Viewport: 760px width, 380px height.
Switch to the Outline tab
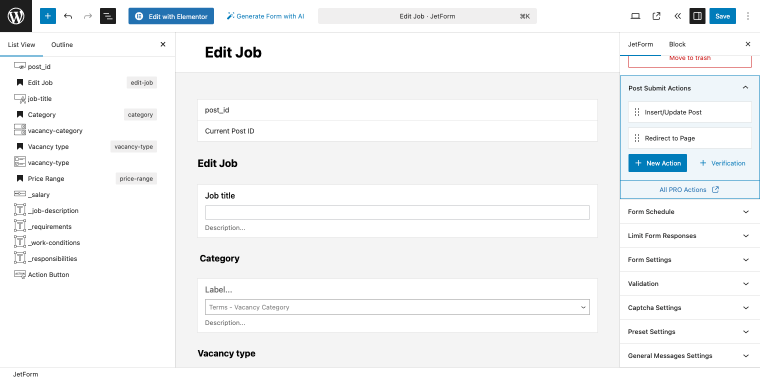pyautogui.click(x=62, y=45)
